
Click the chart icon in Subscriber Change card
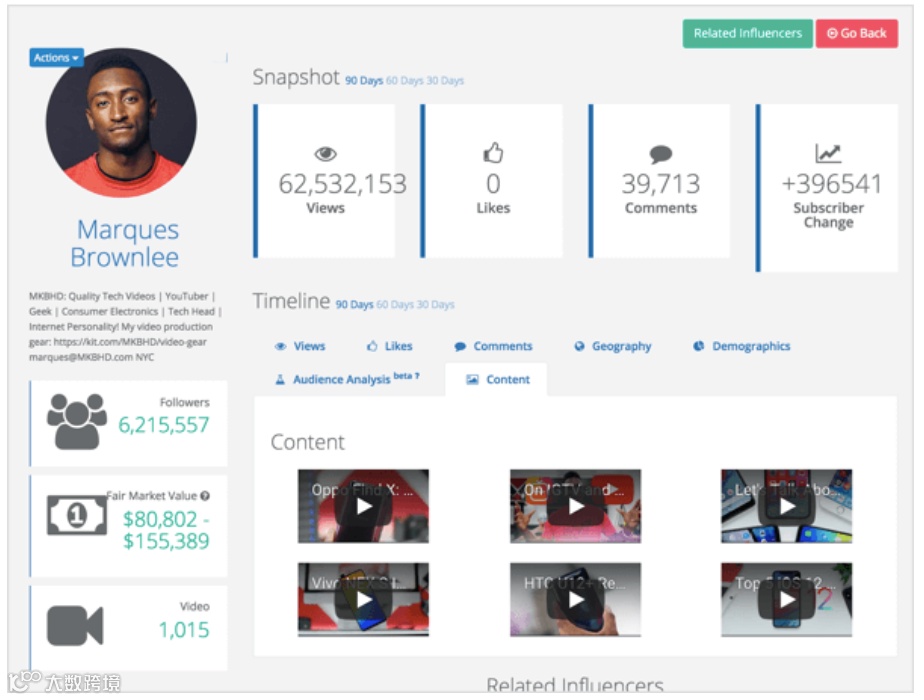828,153
